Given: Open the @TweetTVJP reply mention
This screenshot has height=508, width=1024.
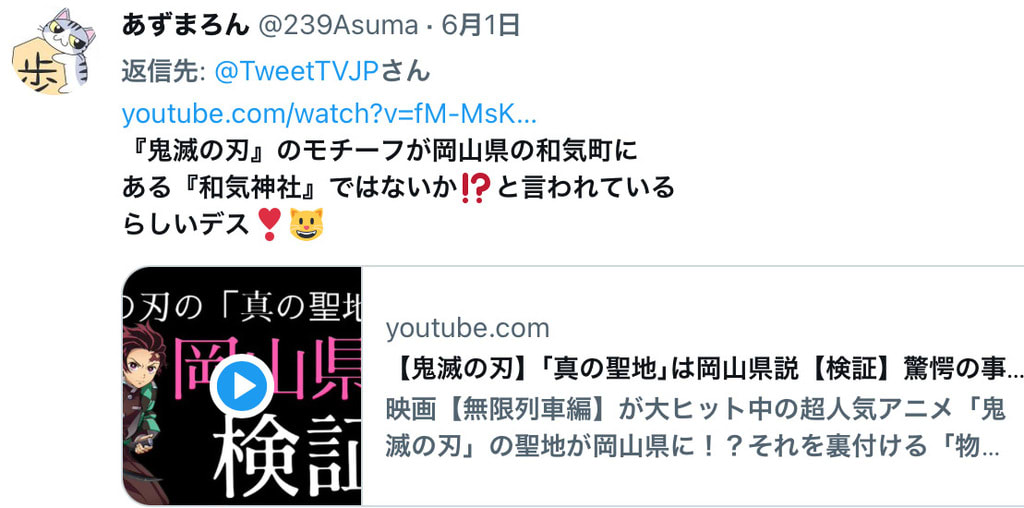Looking at the screenshot, I should tap(297, 71).
